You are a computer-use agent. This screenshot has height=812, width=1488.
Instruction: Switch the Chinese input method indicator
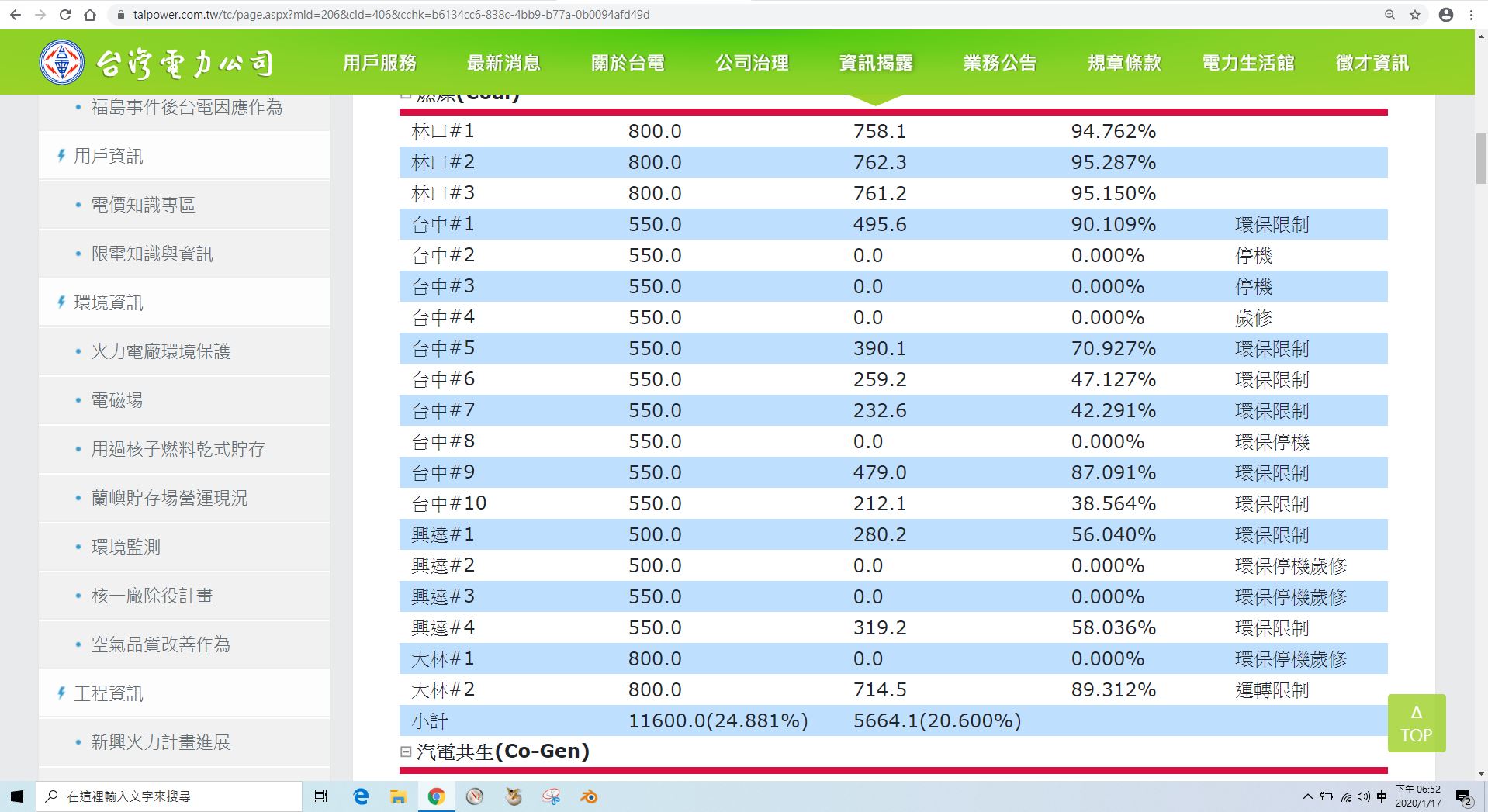click(1382, 796)
